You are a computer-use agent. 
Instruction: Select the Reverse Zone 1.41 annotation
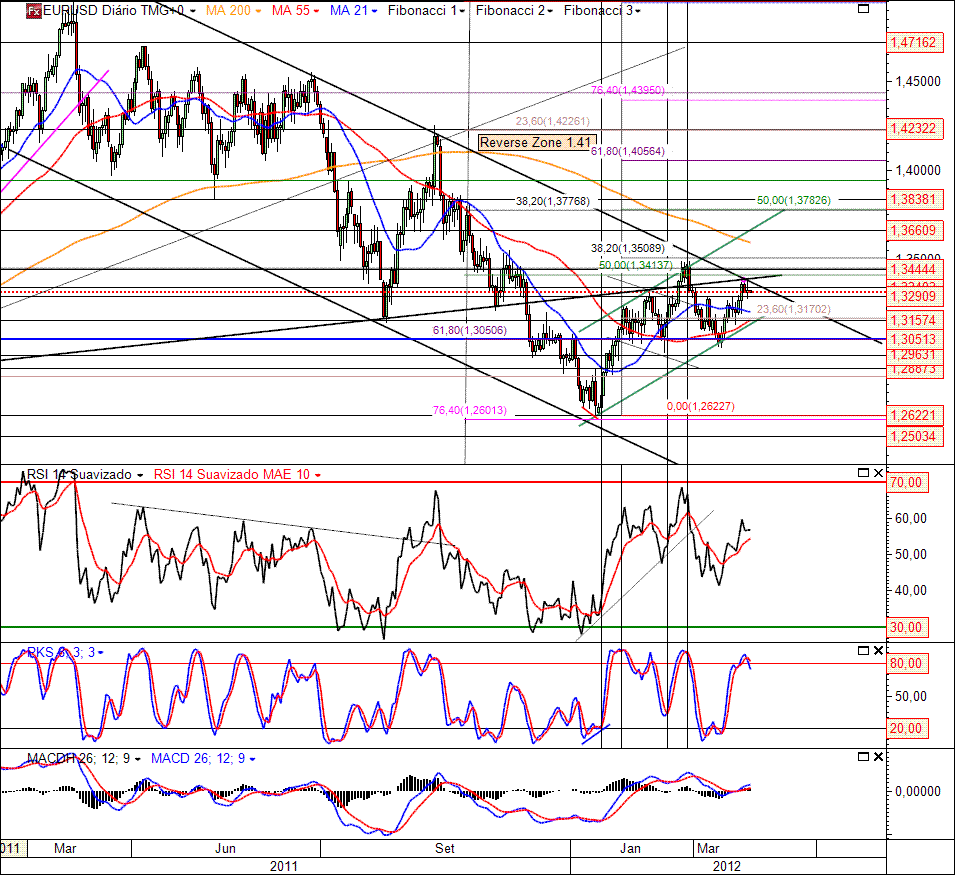click(x=536, y=142)
